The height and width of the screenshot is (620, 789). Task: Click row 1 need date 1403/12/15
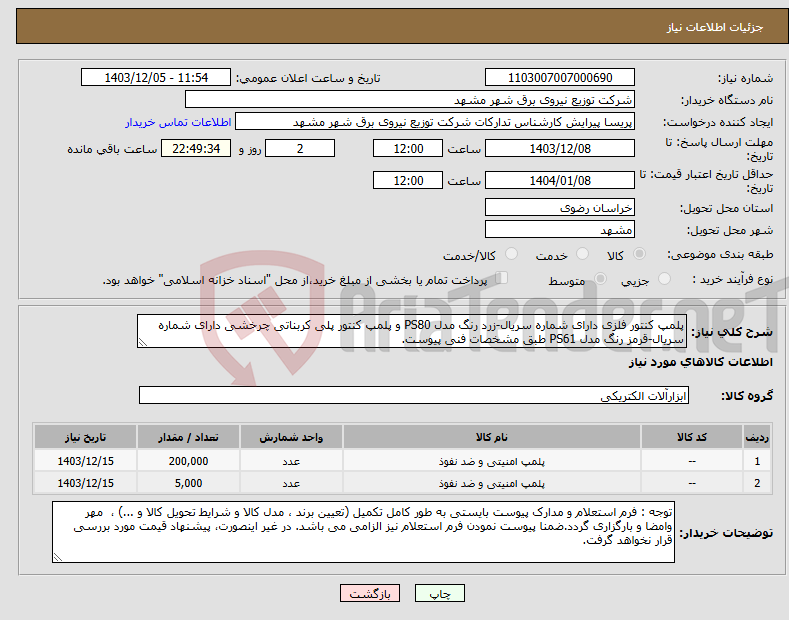pos(85,461)
